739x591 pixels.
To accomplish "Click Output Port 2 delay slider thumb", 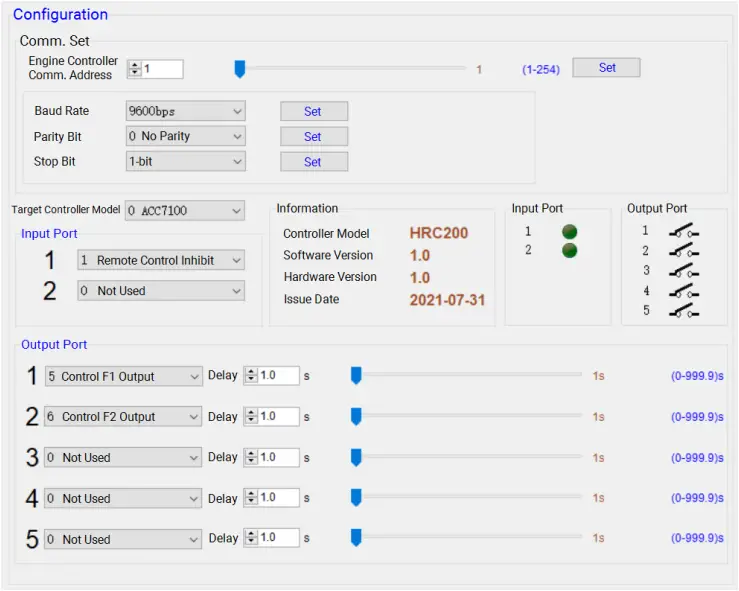I will [356, 417].
